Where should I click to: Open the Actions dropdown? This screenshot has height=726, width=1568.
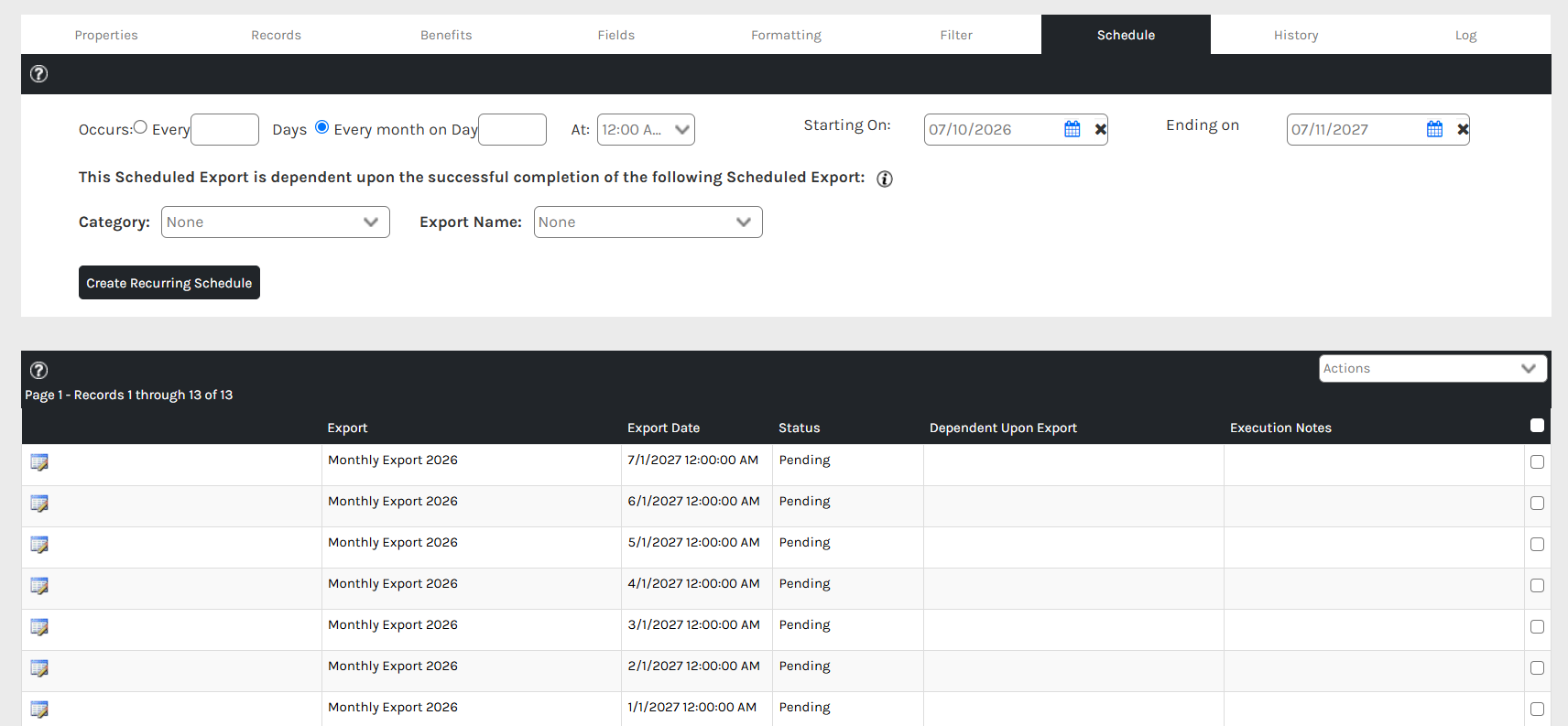[x=1432, y=368]
